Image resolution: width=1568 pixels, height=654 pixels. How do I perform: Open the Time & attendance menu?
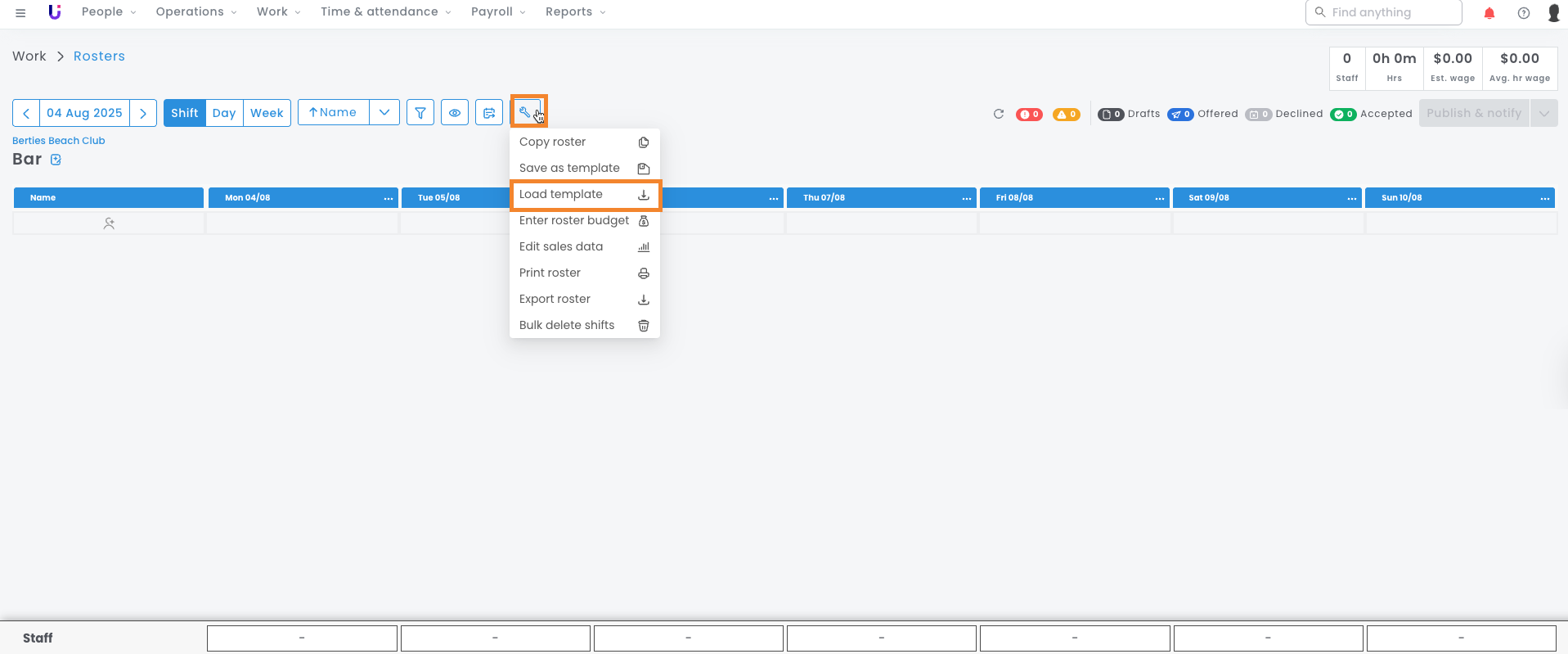pyautogui.click(x=385, y=12)
